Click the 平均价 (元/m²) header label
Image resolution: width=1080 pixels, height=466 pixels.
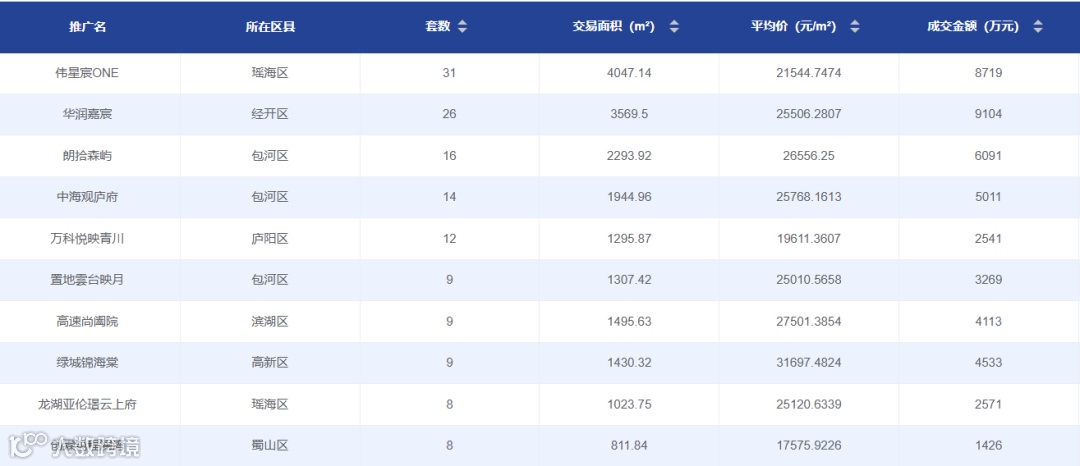(x=793, y=27)
